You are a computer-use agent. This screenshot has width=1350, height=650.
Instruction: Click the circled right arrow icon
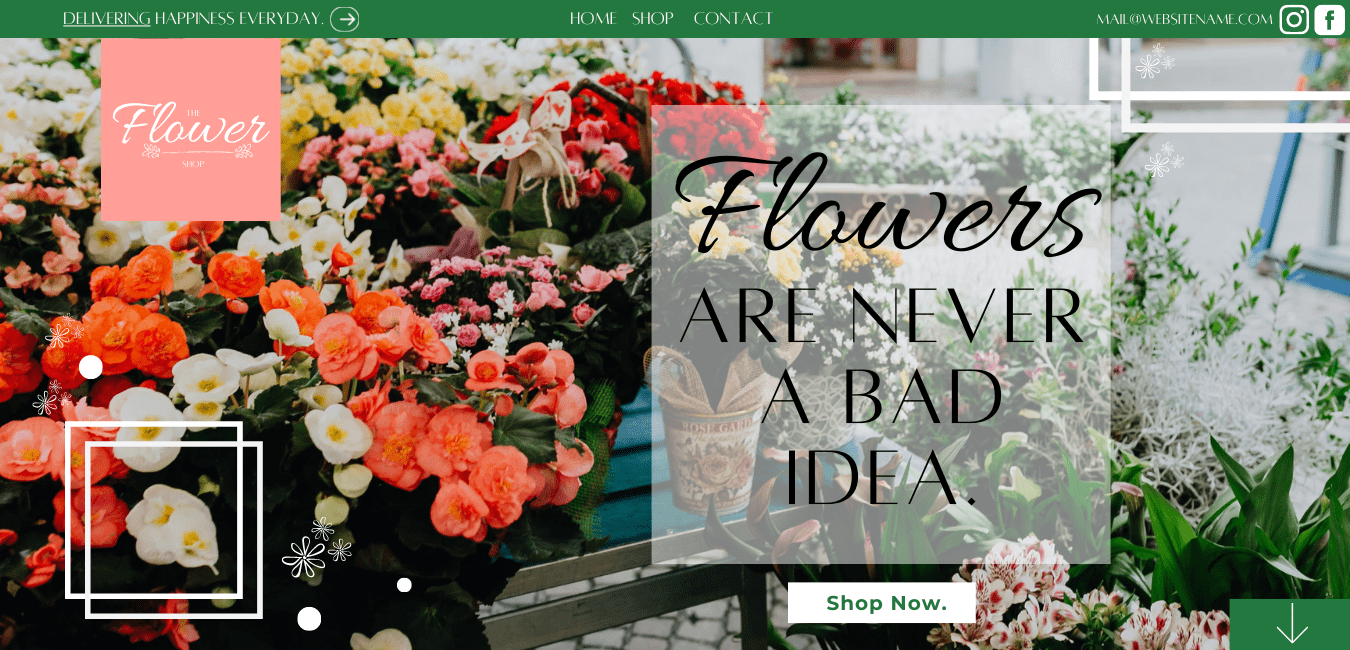click(344, 19)
